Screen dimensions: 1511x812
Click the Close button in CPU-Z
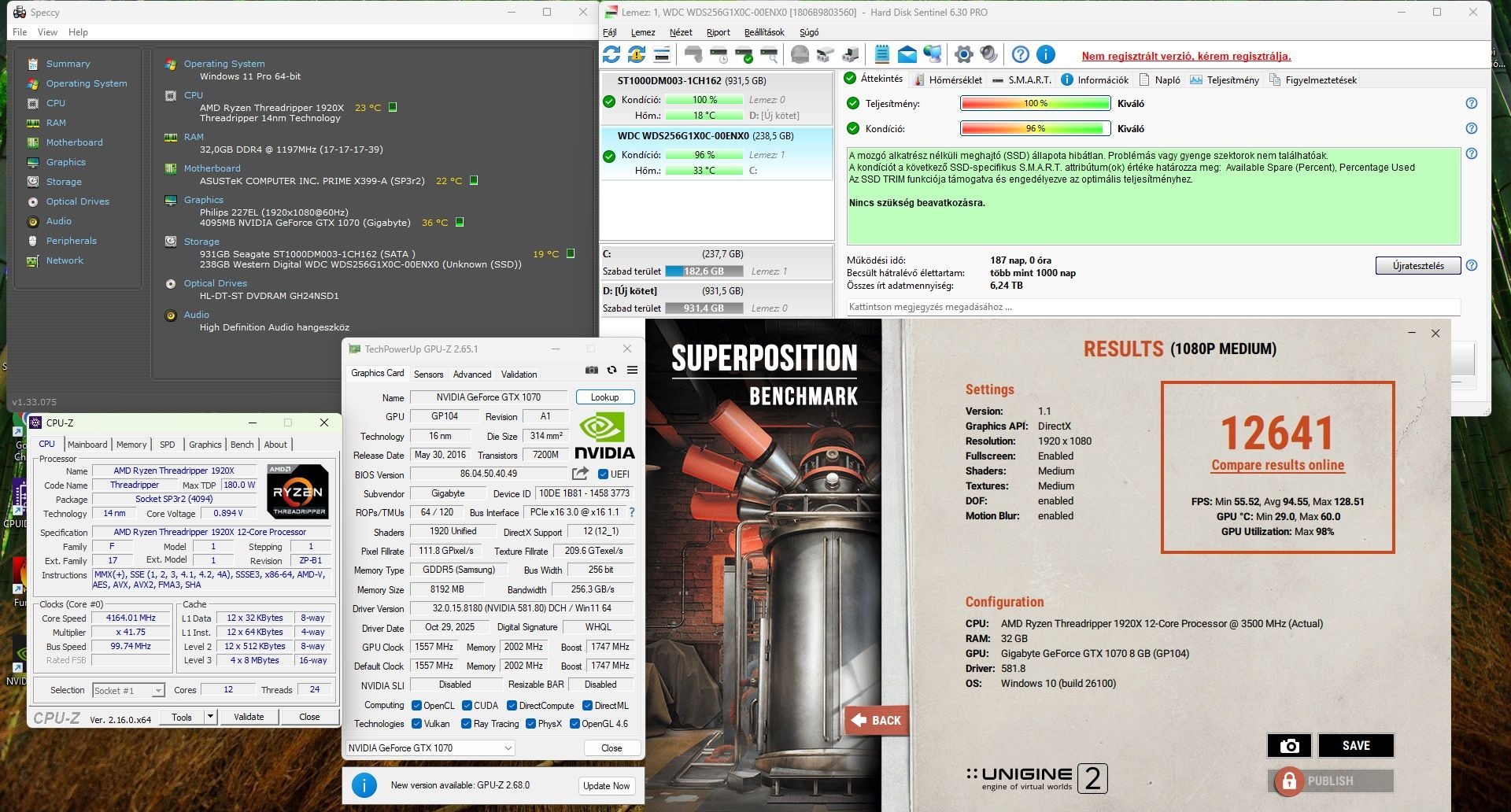click(x=309, y=717)
